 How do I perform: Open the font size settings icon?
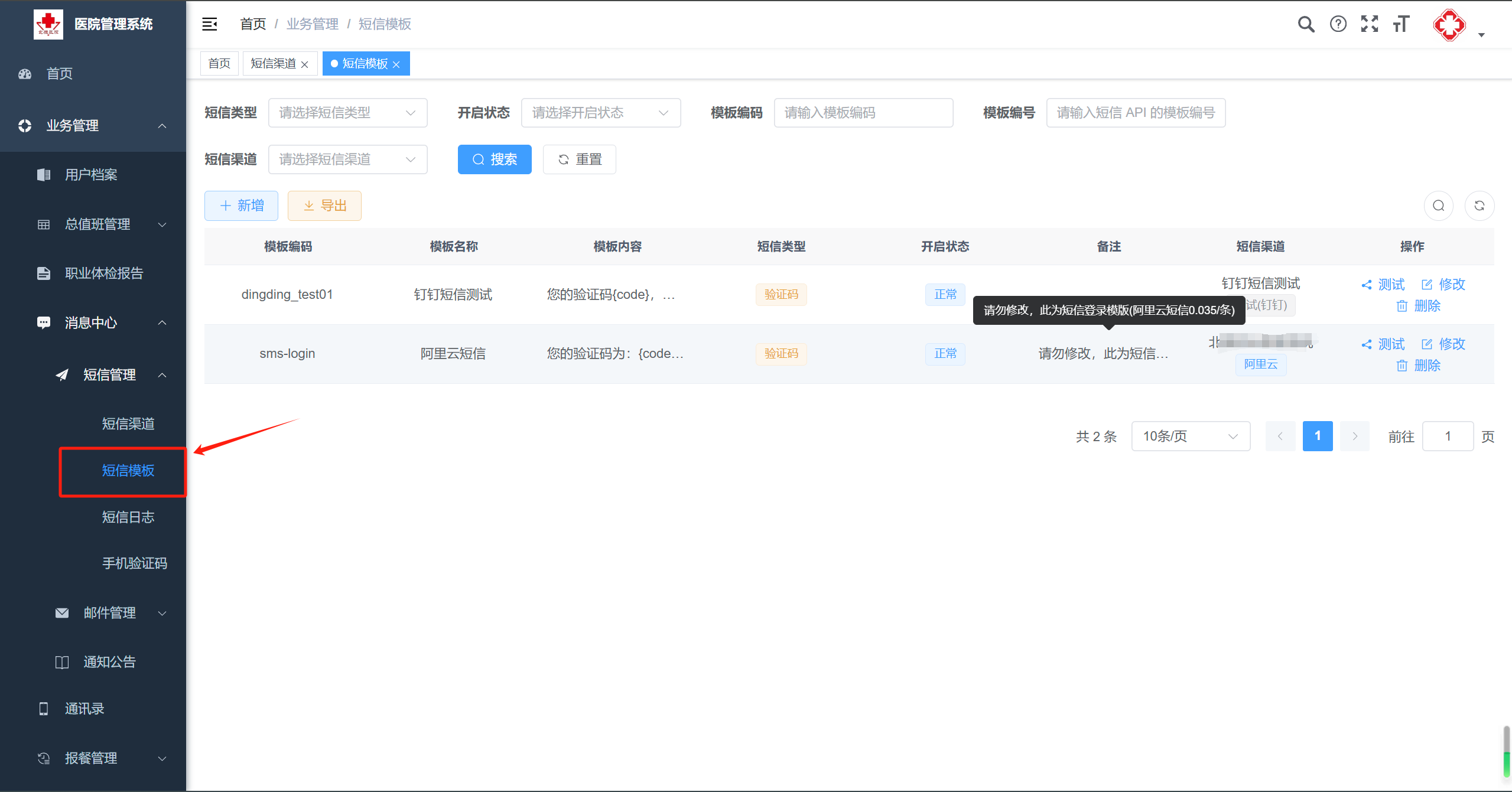click(x=1401, y=24)
